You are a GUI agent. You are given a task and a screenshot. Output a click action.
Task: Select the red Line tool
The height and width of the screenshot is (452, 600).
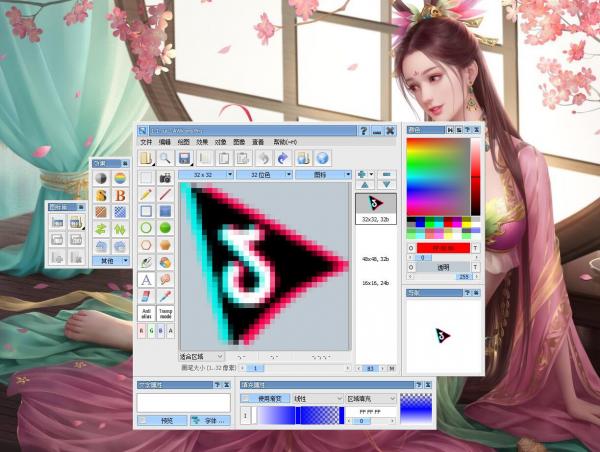tap(165, 194)
